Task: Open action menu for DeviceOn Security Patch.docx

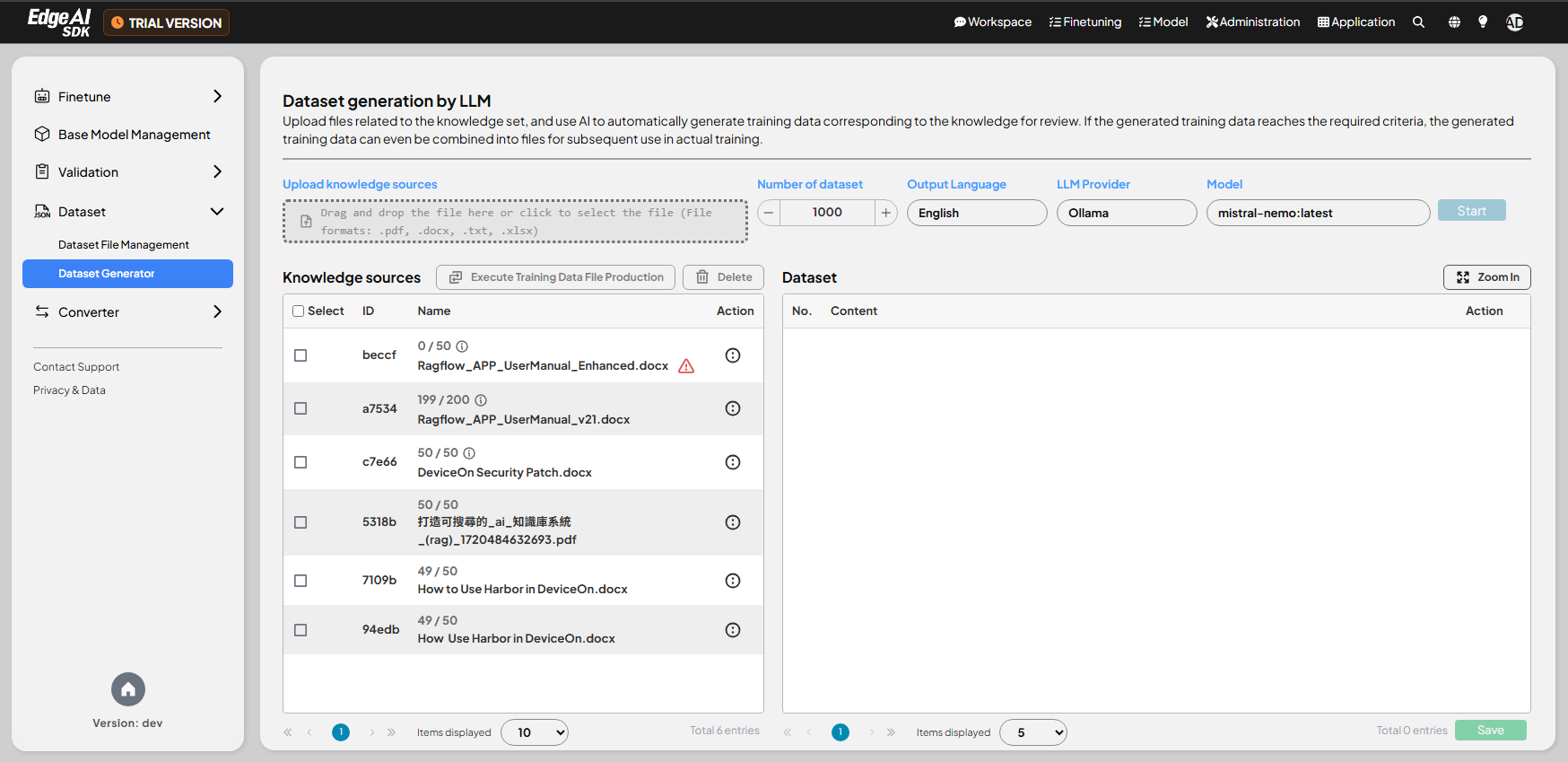Action: click(733, 462)
